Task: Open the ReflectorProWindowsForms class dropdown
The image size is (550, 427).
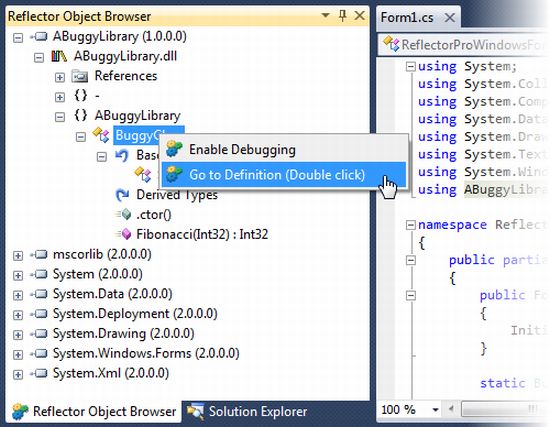Action: point(465,45)
